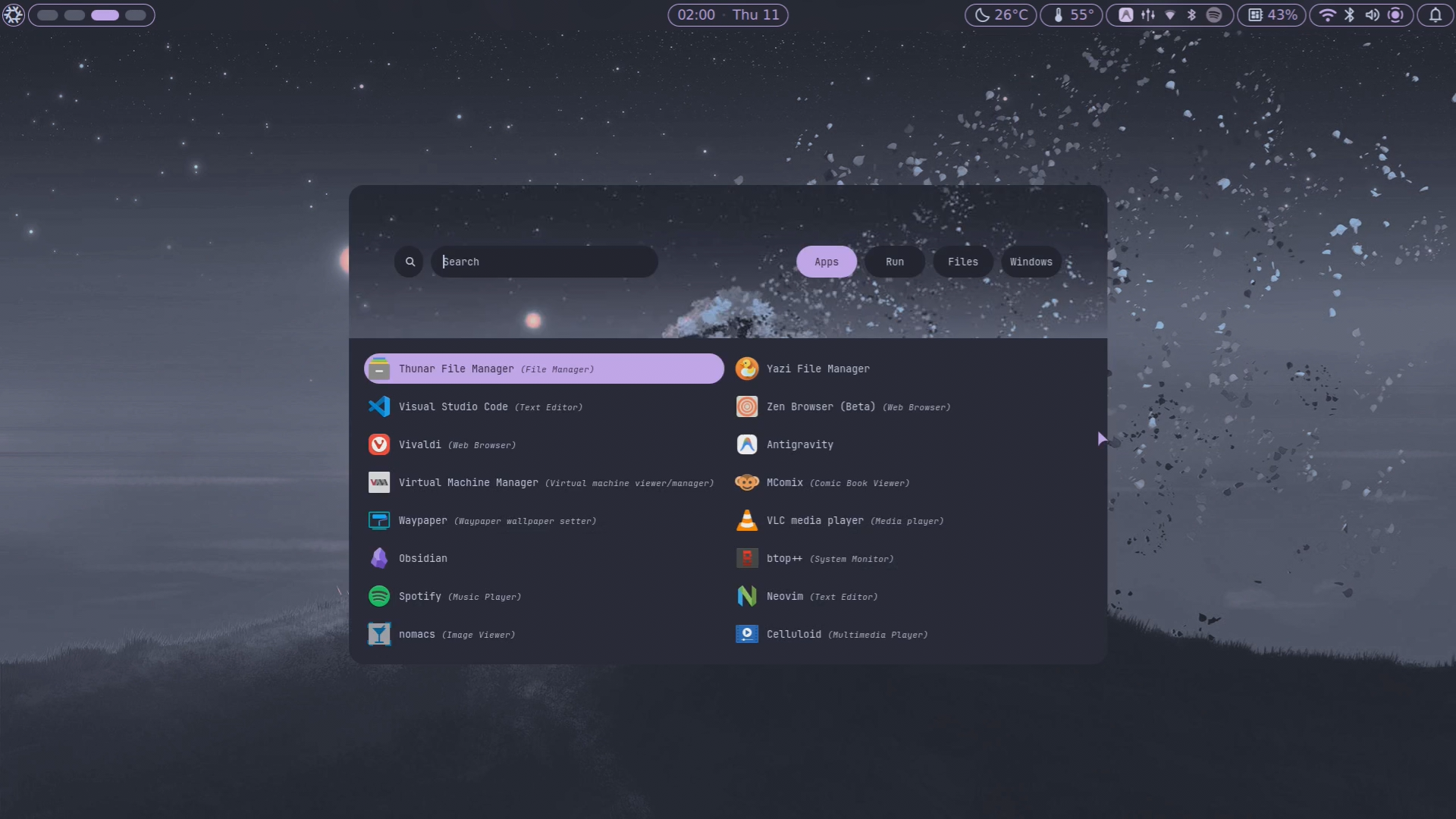1456x819 pixels.
Task: Switch to the Files tab
Action: pos(963,262)
